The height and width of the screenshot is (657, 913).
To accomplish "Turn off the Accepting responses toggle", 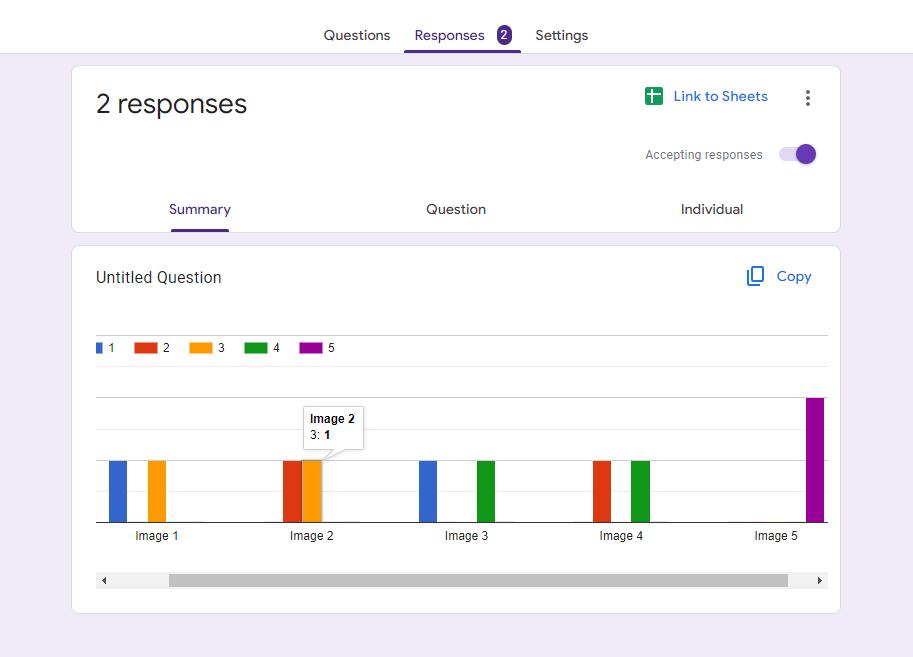I will pyautogui.click(x=798, y=154).
